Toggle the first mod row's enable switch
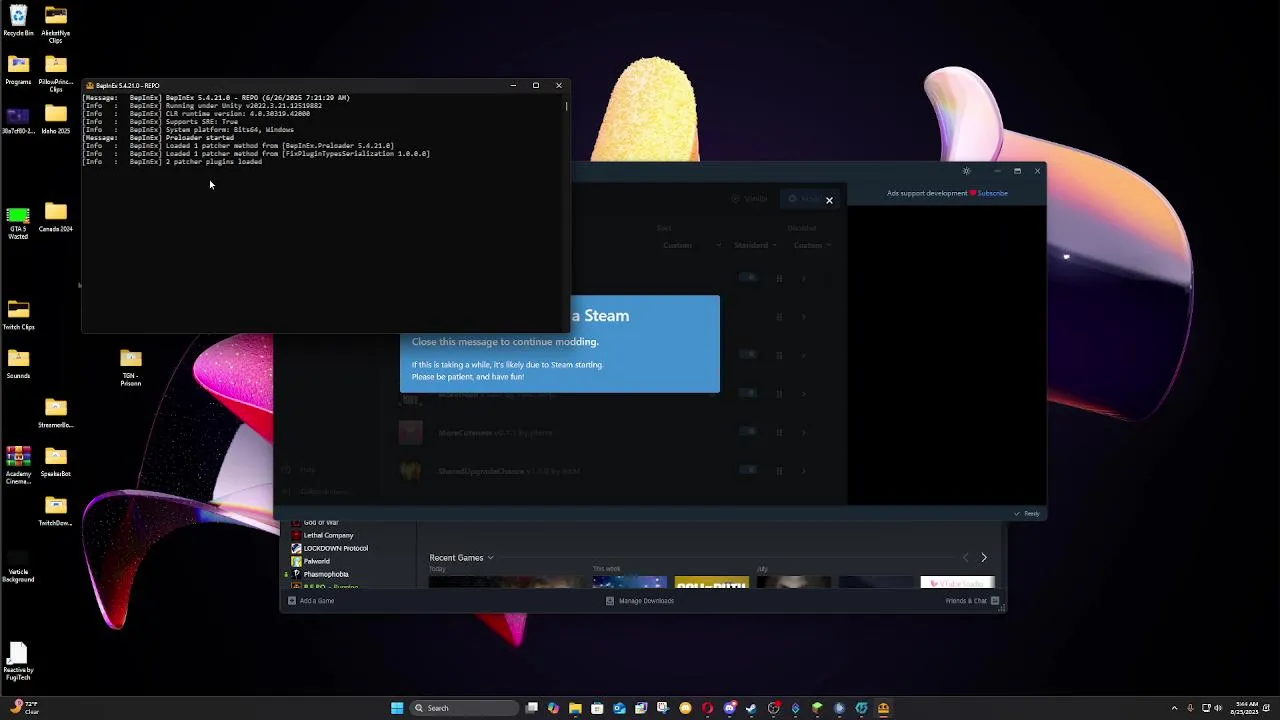The image size is (1280, 720). [748, 278]
